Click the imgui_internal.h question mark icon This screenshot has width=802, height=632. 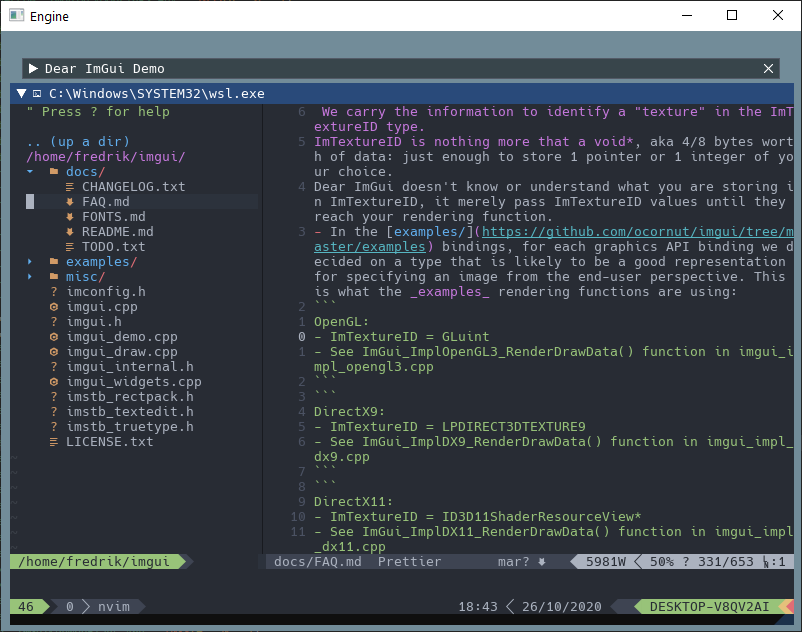[x=54, y=367]
